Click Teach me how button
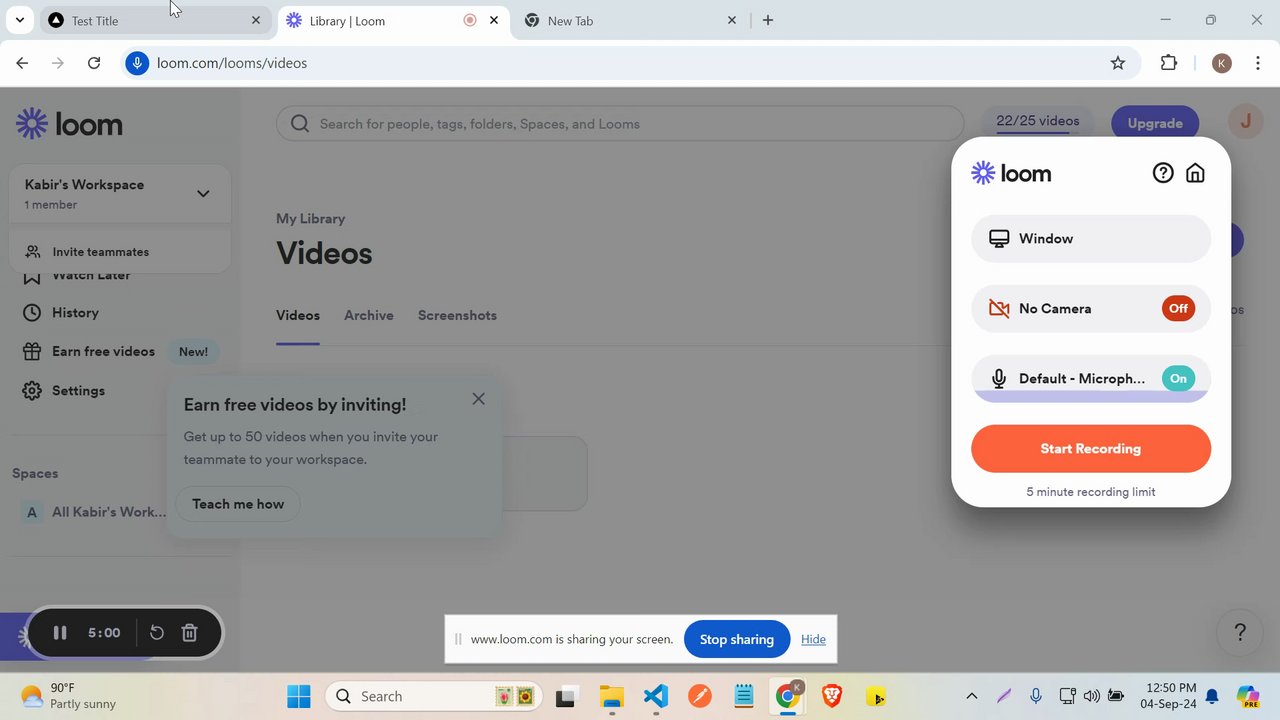 coord(238,504)
